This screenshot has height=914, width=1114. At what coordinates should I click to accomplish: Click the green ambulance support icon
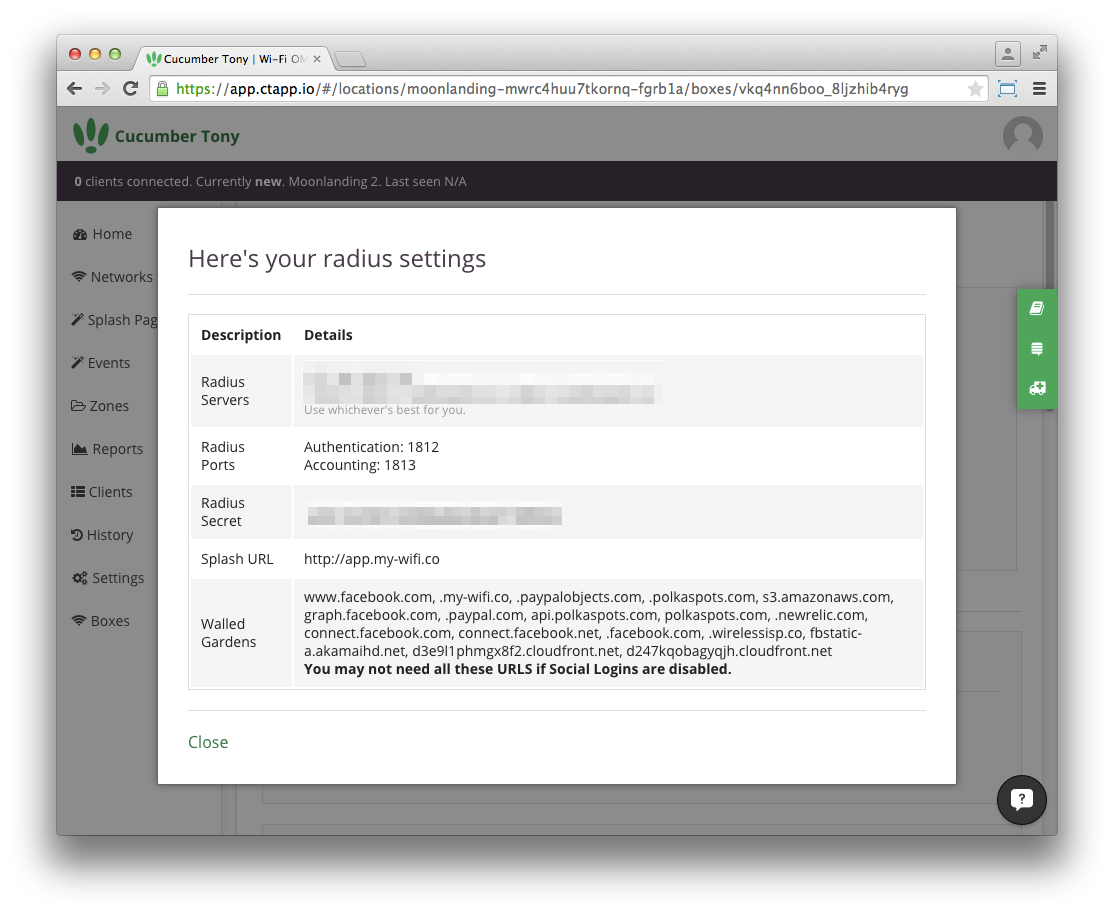click(x=1037, y=388)
